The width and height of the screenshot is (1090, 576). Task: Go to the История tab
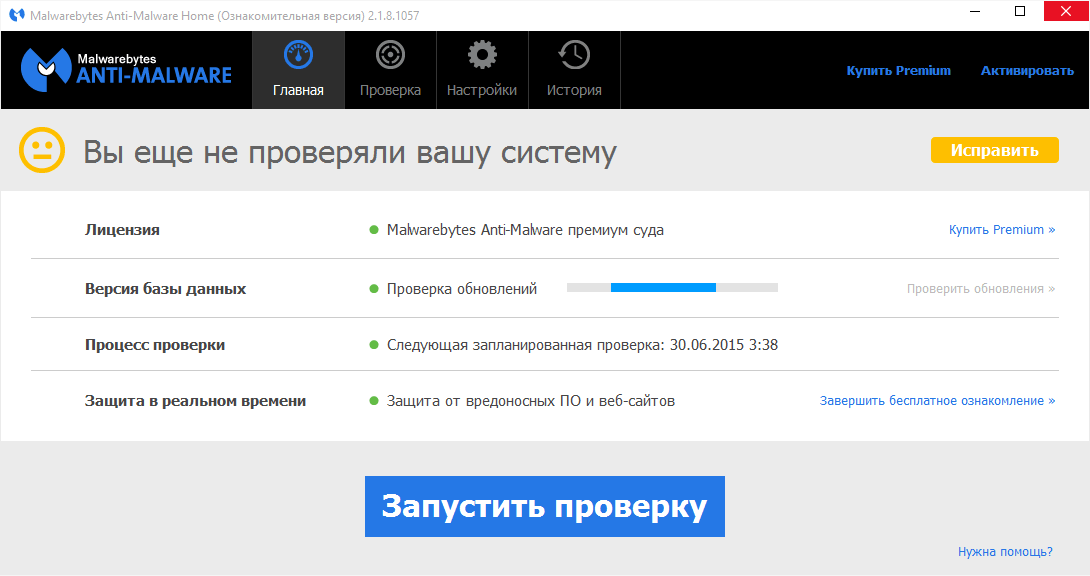tap(574, 70)
